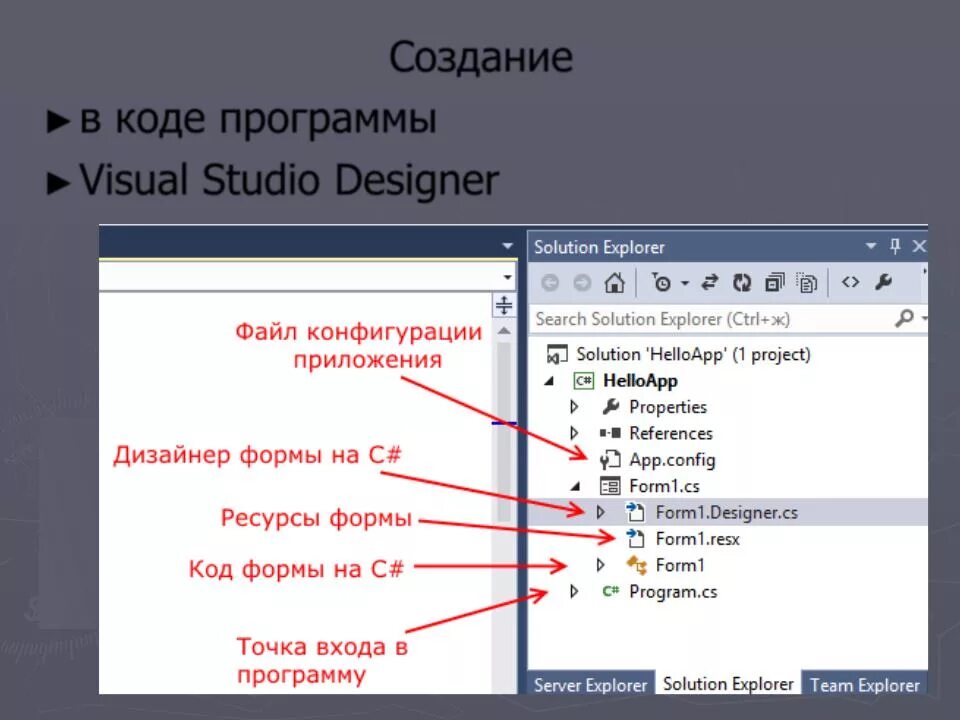Click the file icon beside Form1.resx
The image size is (960, 720).
(636, 538)
